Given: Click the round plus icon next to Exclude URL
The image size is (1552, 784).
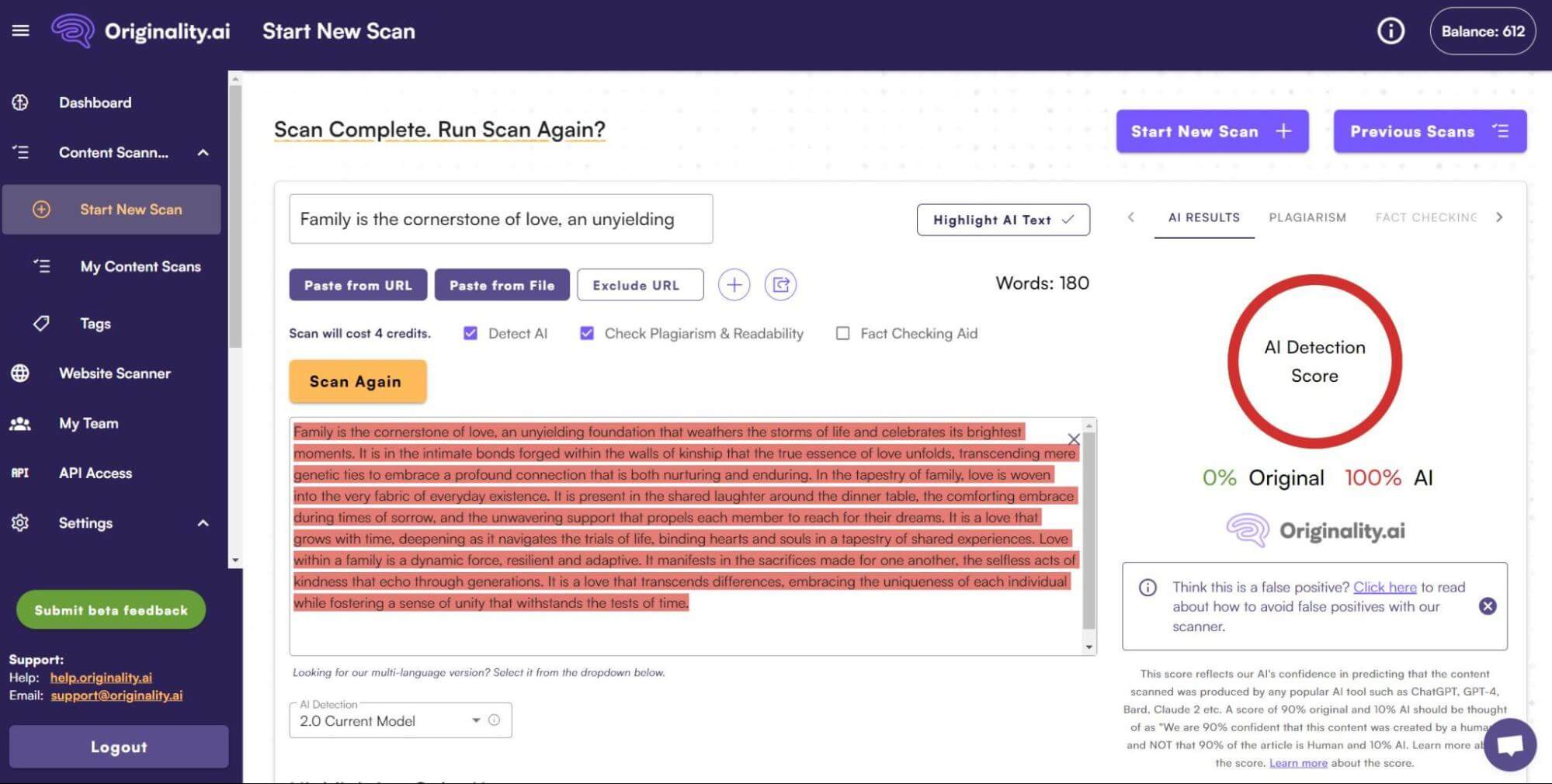Looking at the screenshot, I should [734, 285].
